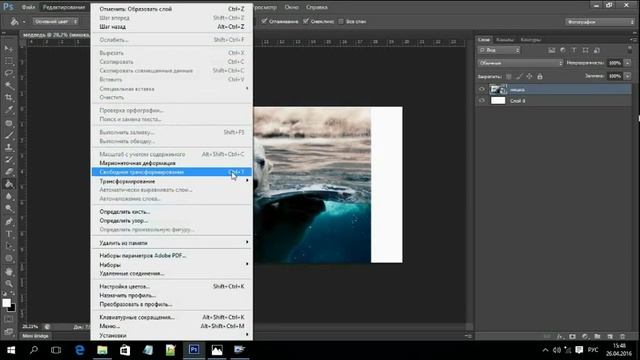Open the fill slider arrow
Screen dimensions: 640x360
pyautogui.click(x=627, y=76)
